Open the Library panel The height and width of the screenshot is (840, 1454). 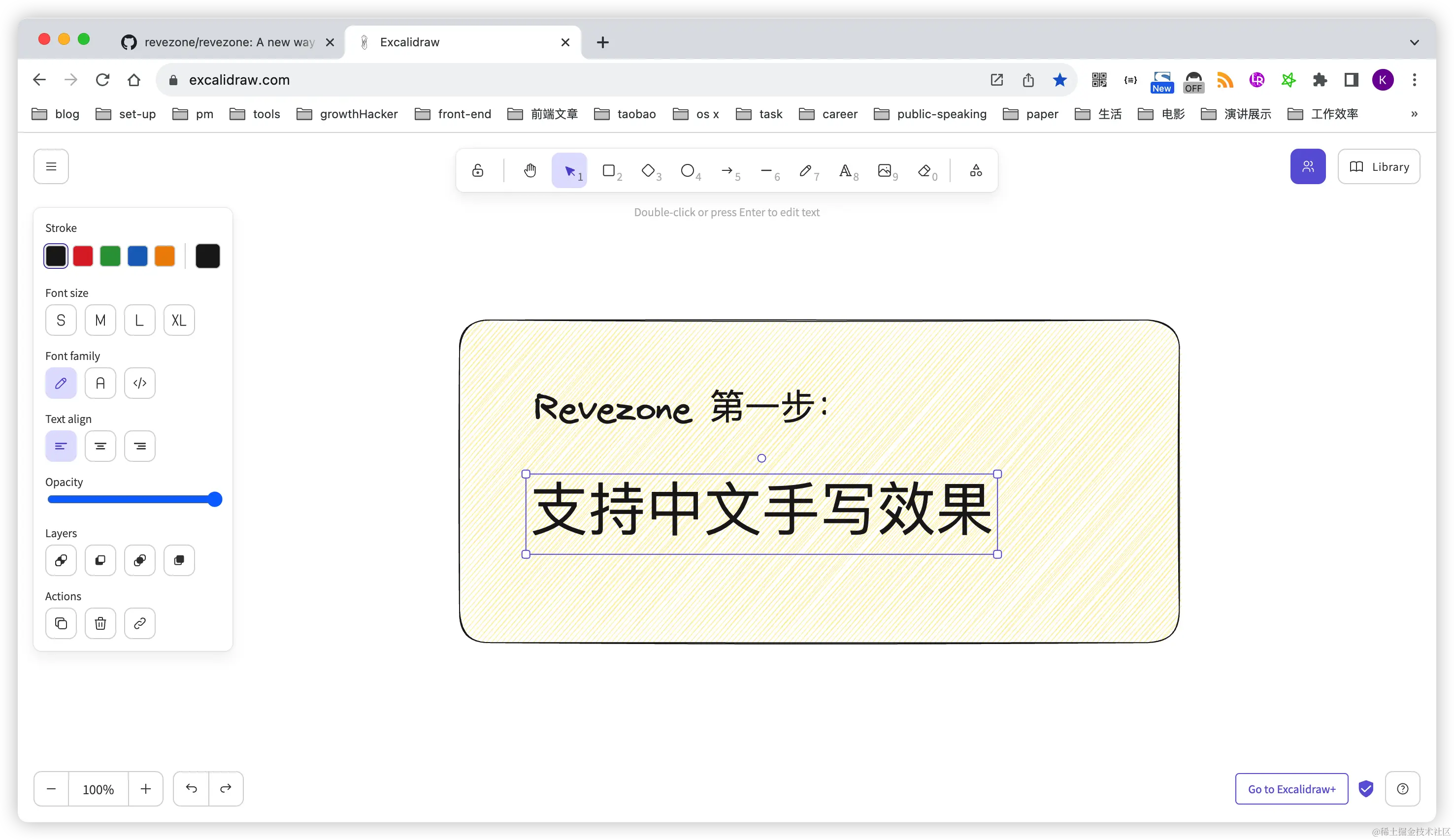tap(1379, 167)
